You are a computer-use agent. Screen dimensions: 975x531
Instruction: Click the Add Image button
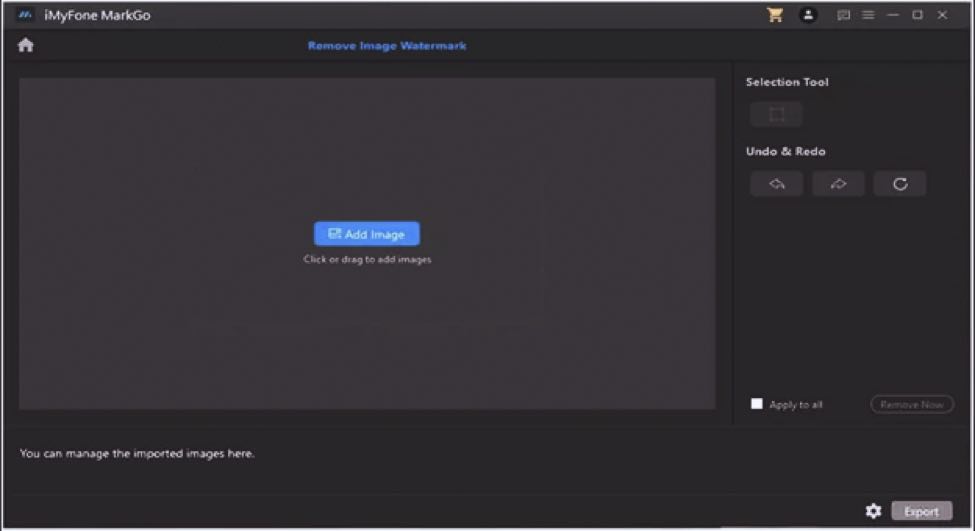(x=367, y=234)
